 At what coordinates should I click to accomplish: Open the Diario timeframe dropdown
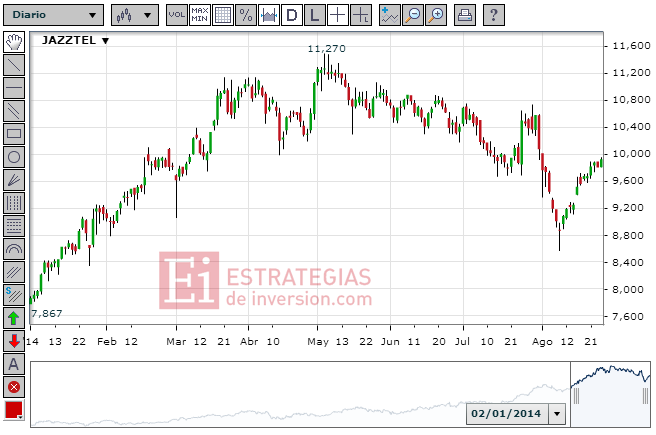point(53,15)
